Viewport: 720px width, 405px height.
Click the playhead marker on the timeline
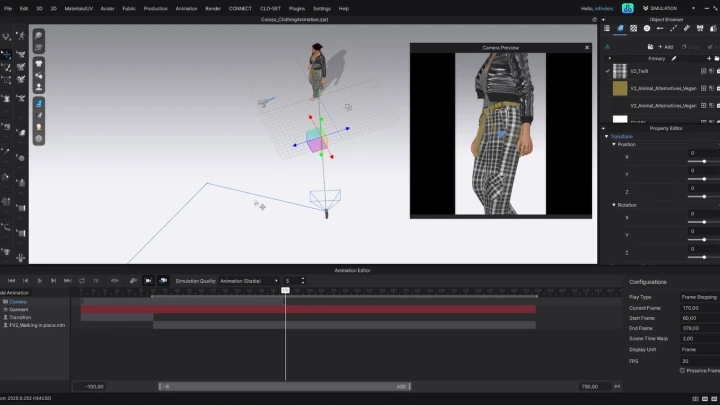[x=285, y=290]
